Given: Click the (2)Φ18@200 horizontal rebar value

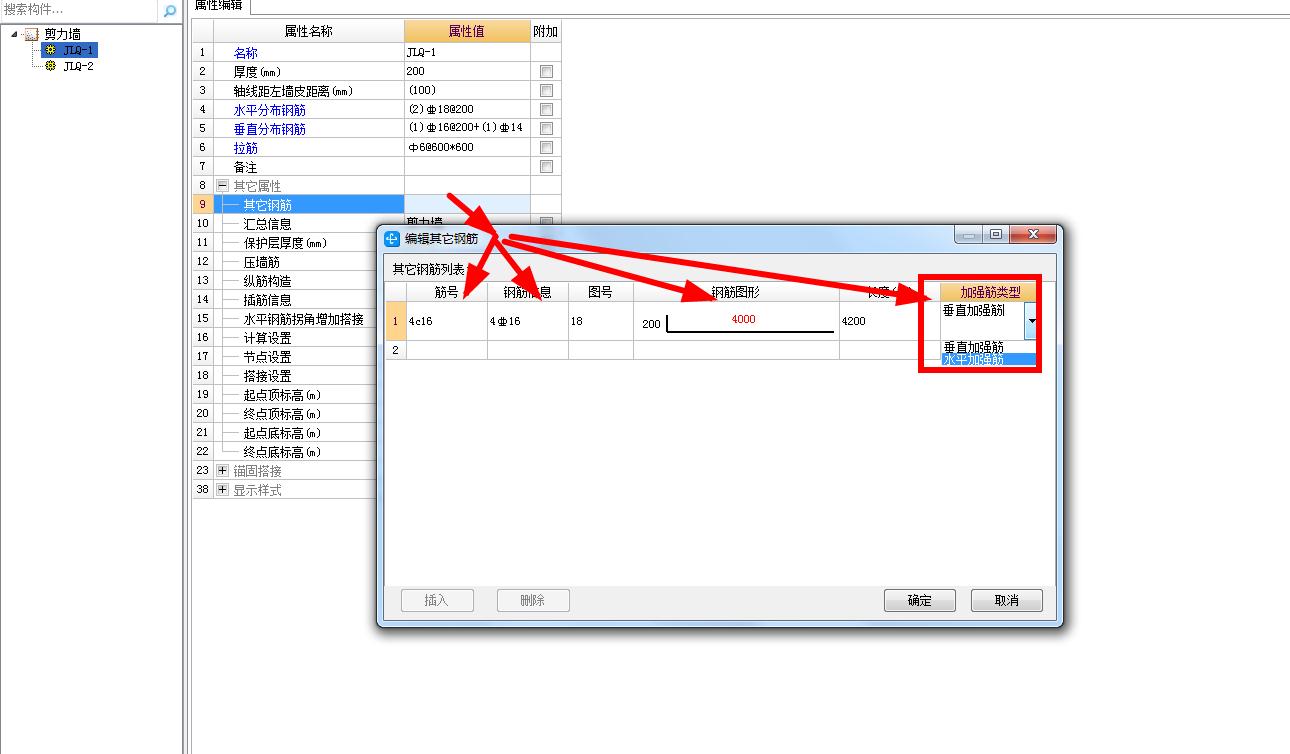Looking at the screenshot, I should [467, 109].
